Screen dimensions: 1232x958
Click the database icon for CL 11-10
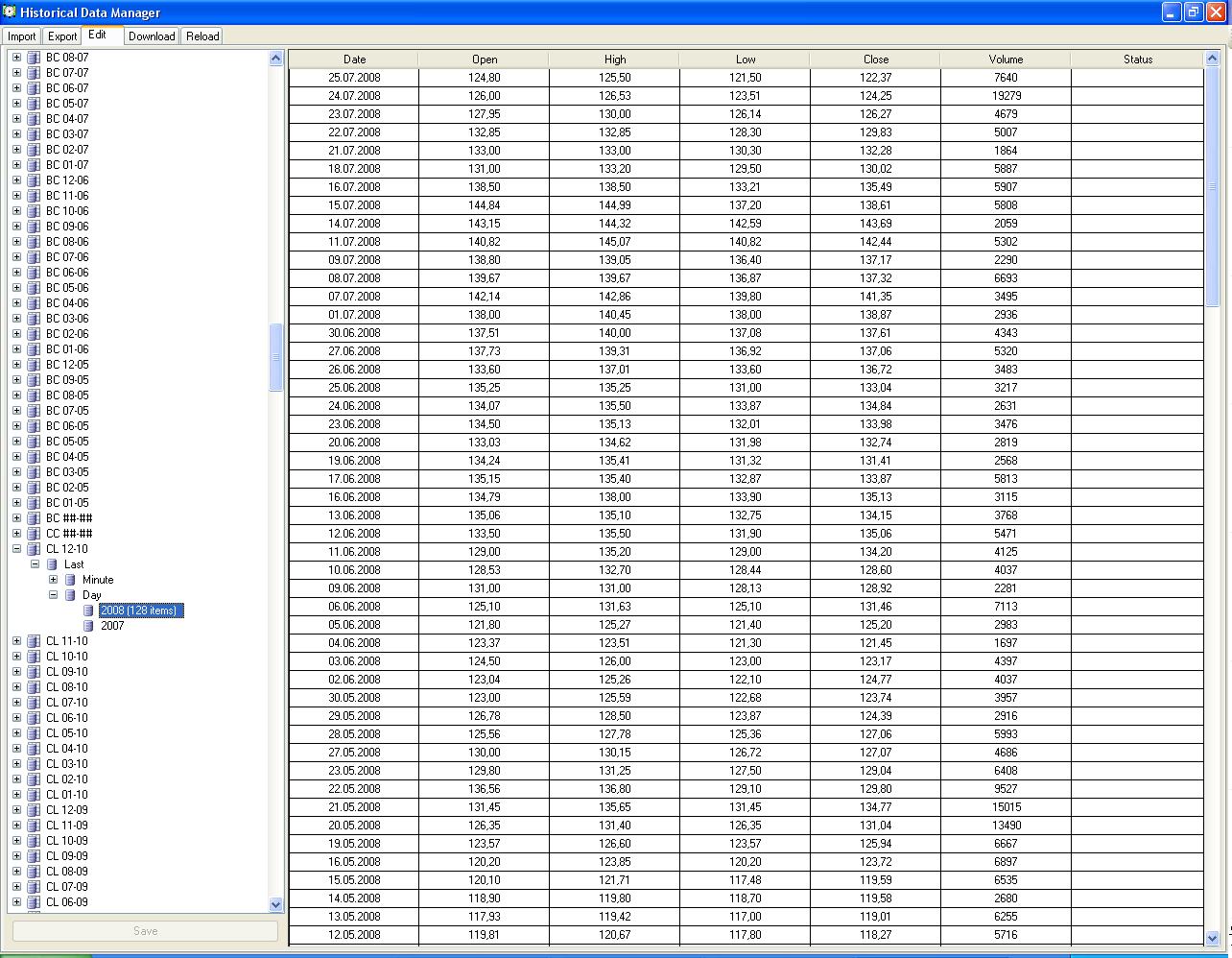(x=34, y=641)
